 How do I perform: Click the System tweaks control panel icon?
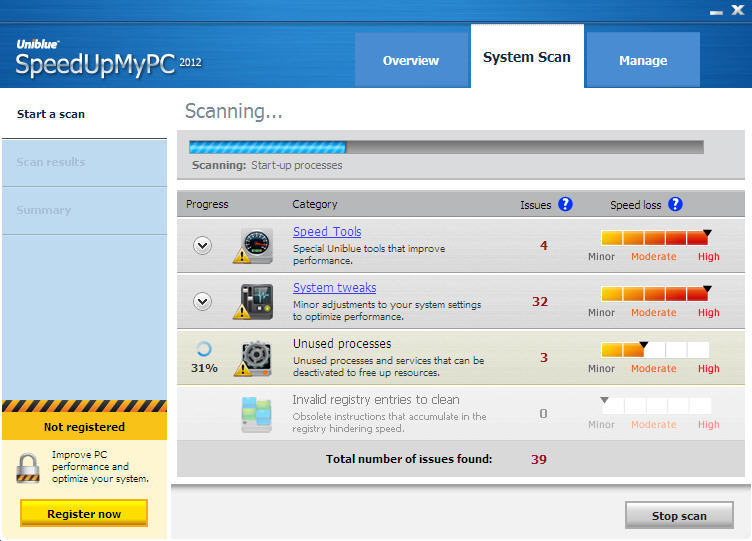point(256,301)
